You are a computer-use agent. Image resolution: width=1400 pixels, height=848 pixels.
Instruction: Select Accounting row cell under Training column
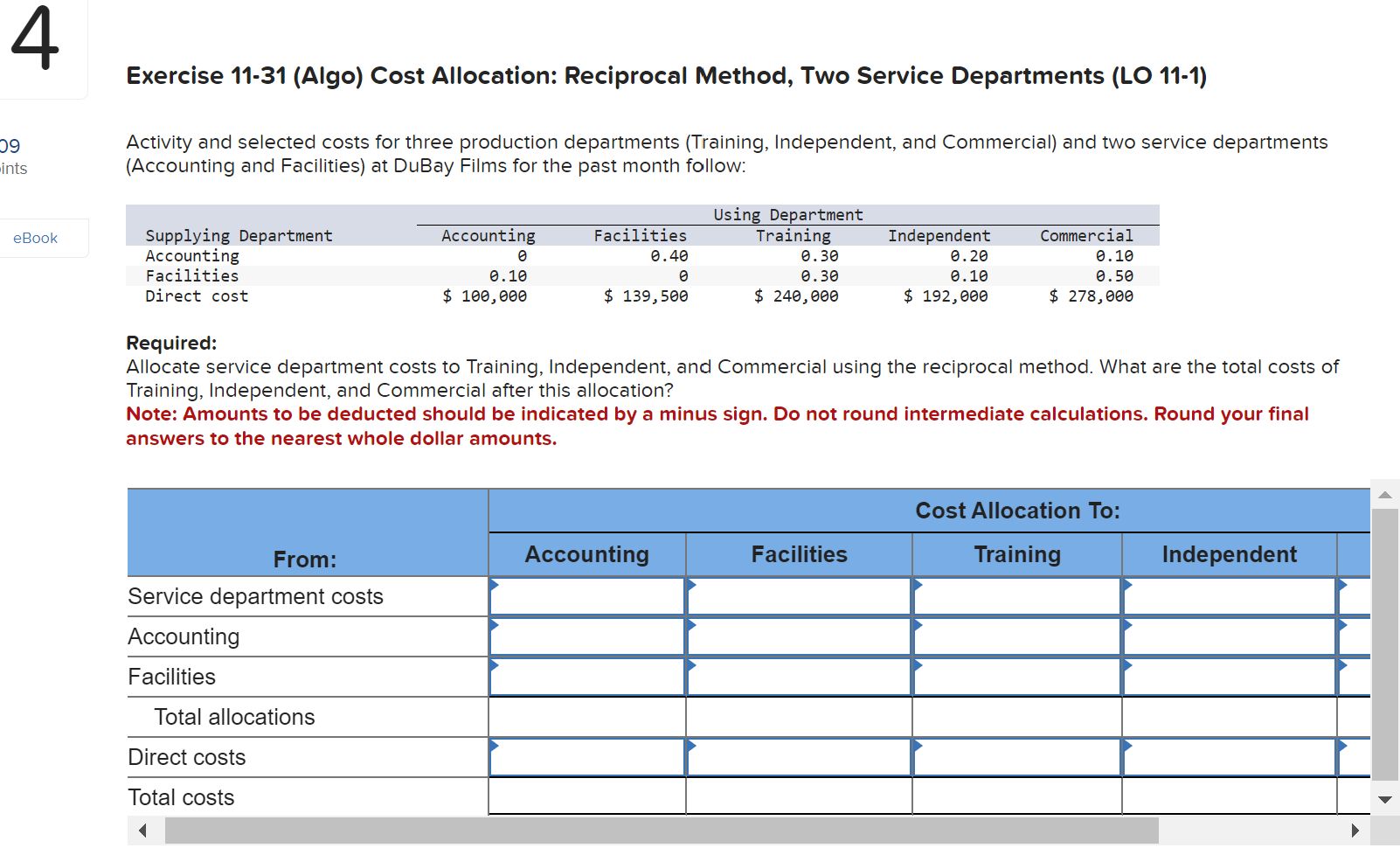(1017, 636)
